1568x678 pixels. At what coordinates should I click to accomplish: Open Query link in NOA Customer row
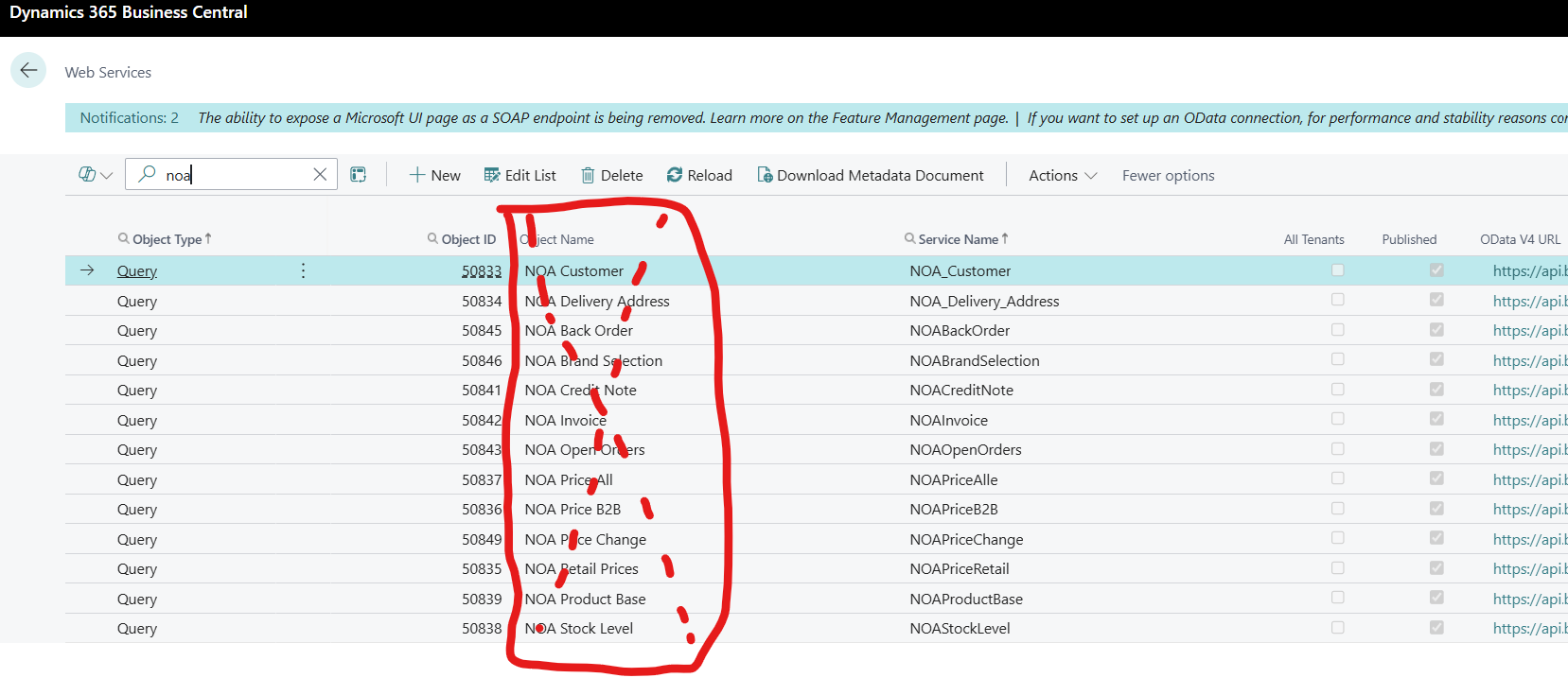tap(137, 270)
